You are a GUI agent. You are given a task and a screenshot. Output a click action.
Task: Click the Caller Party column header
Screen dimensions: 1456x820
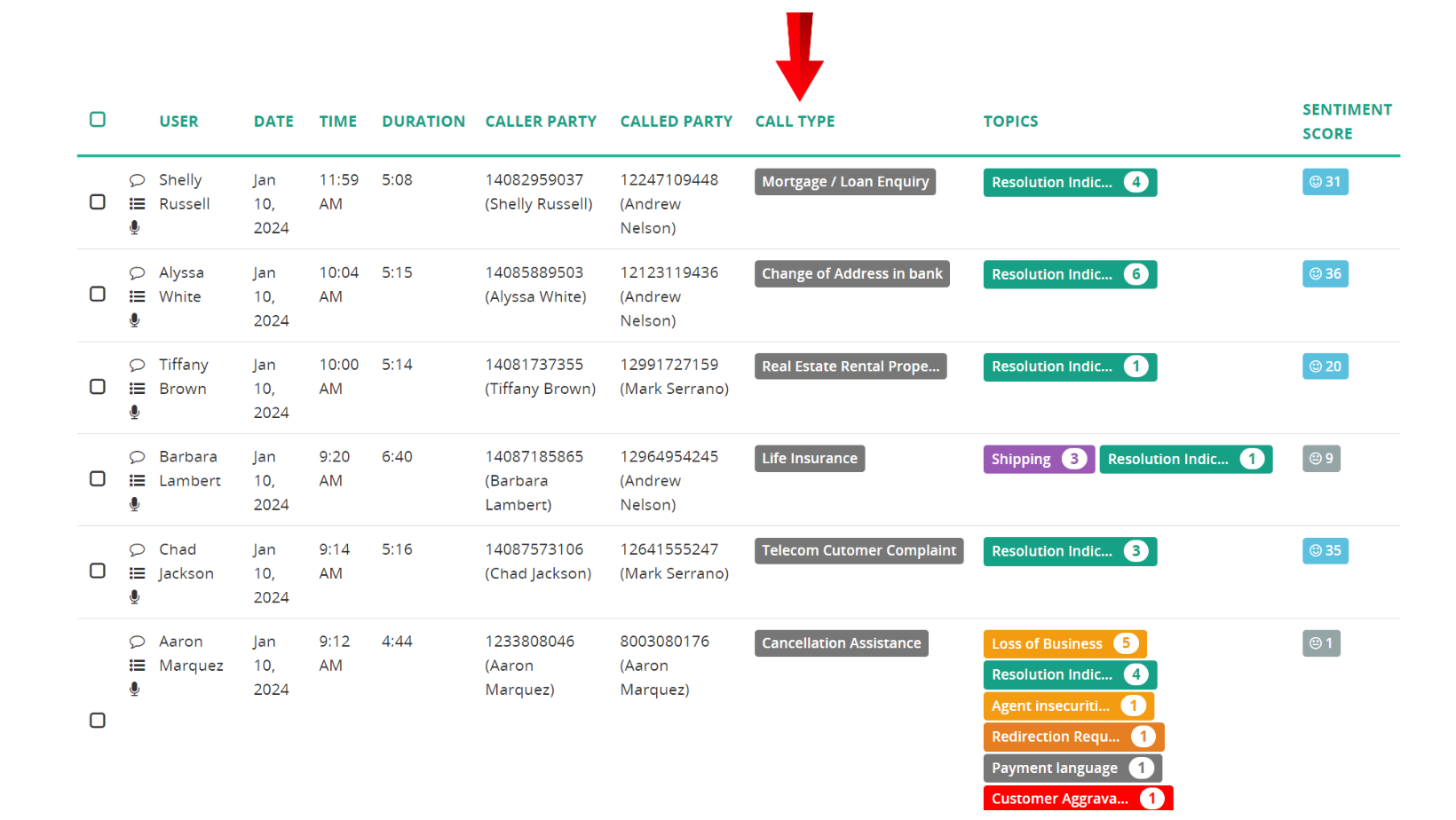tap(541, 122)
